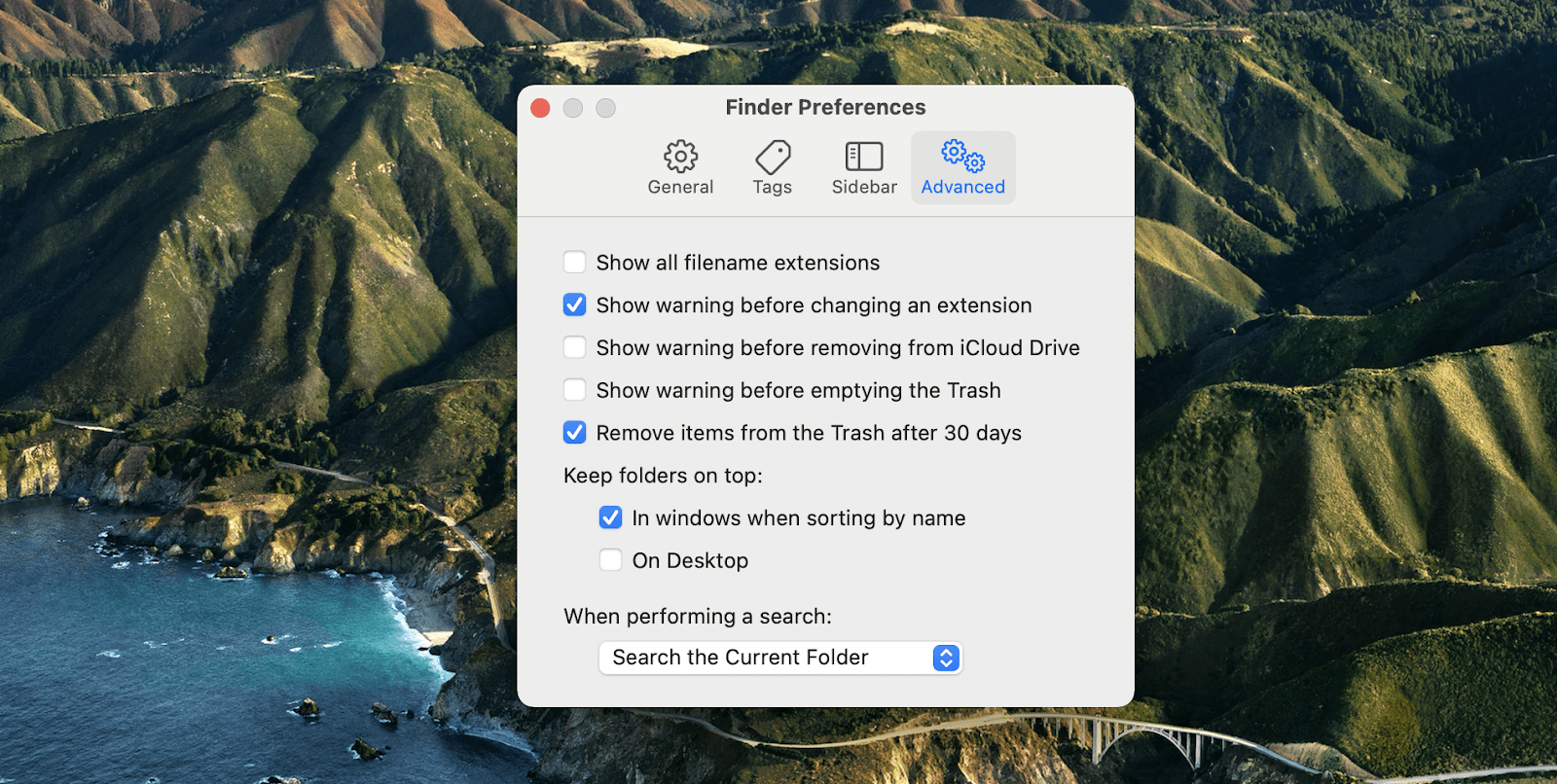Viewport: 1557px width, 784px height.
Task: Open the General preferences gear icon
Action: click(680, 156)
